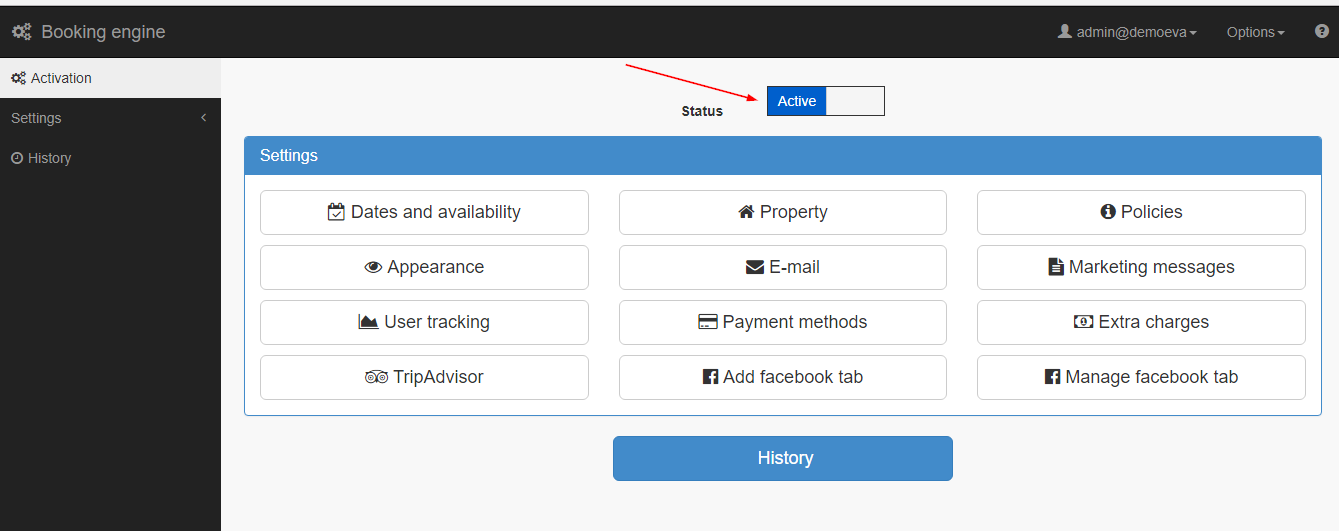Image resolution: width=1339 pixels, height=531 pixels.
Task: Click the Booking engine gears icon
Action: [x=22, y=32]
